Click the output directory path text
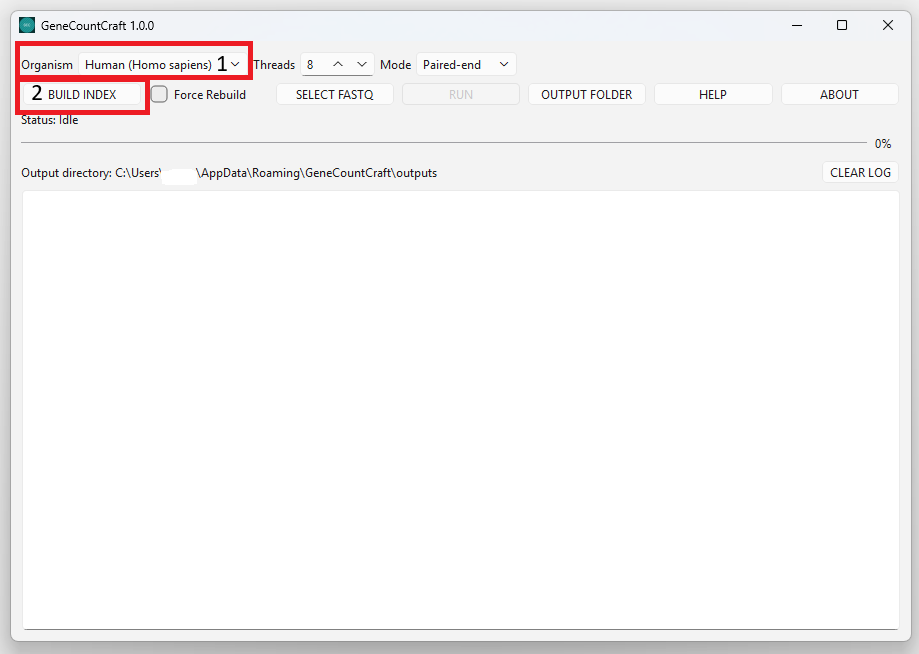 coord(230,172)
